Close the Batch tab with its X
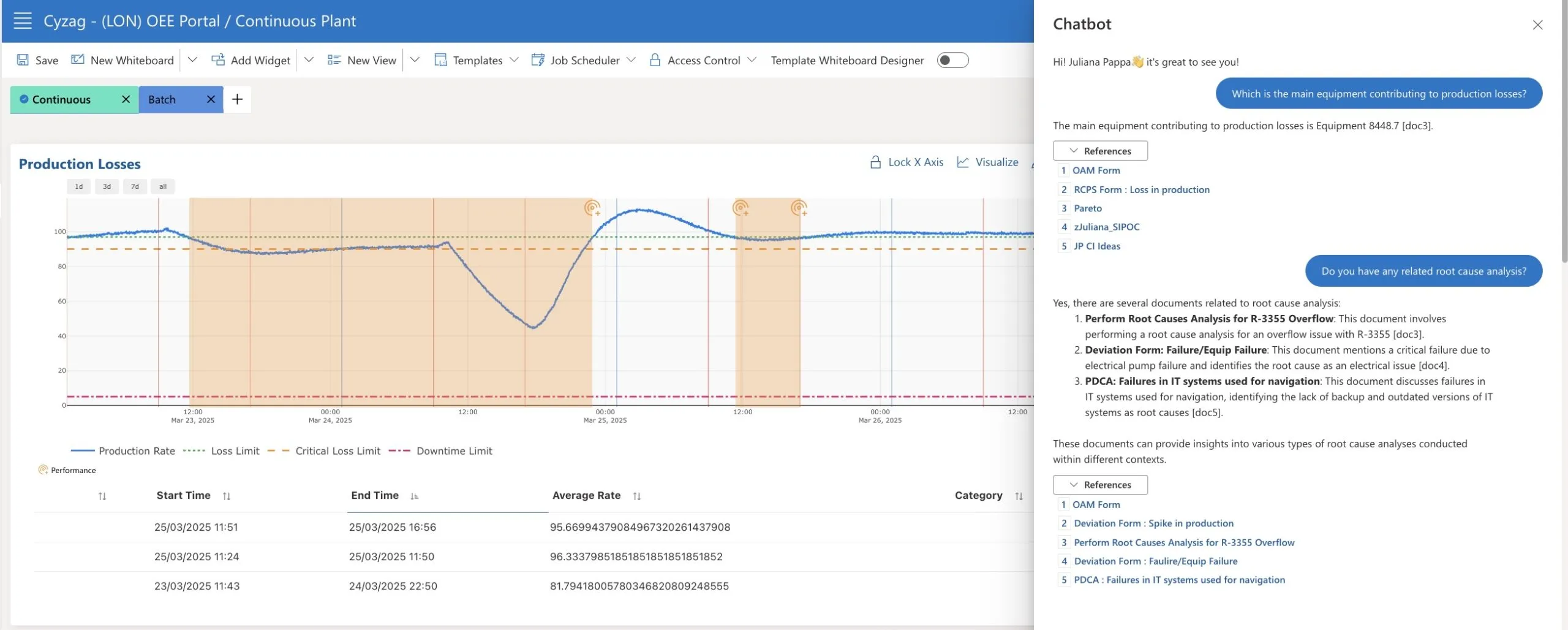Viewport: 1568px width, 630px height. 211,99
